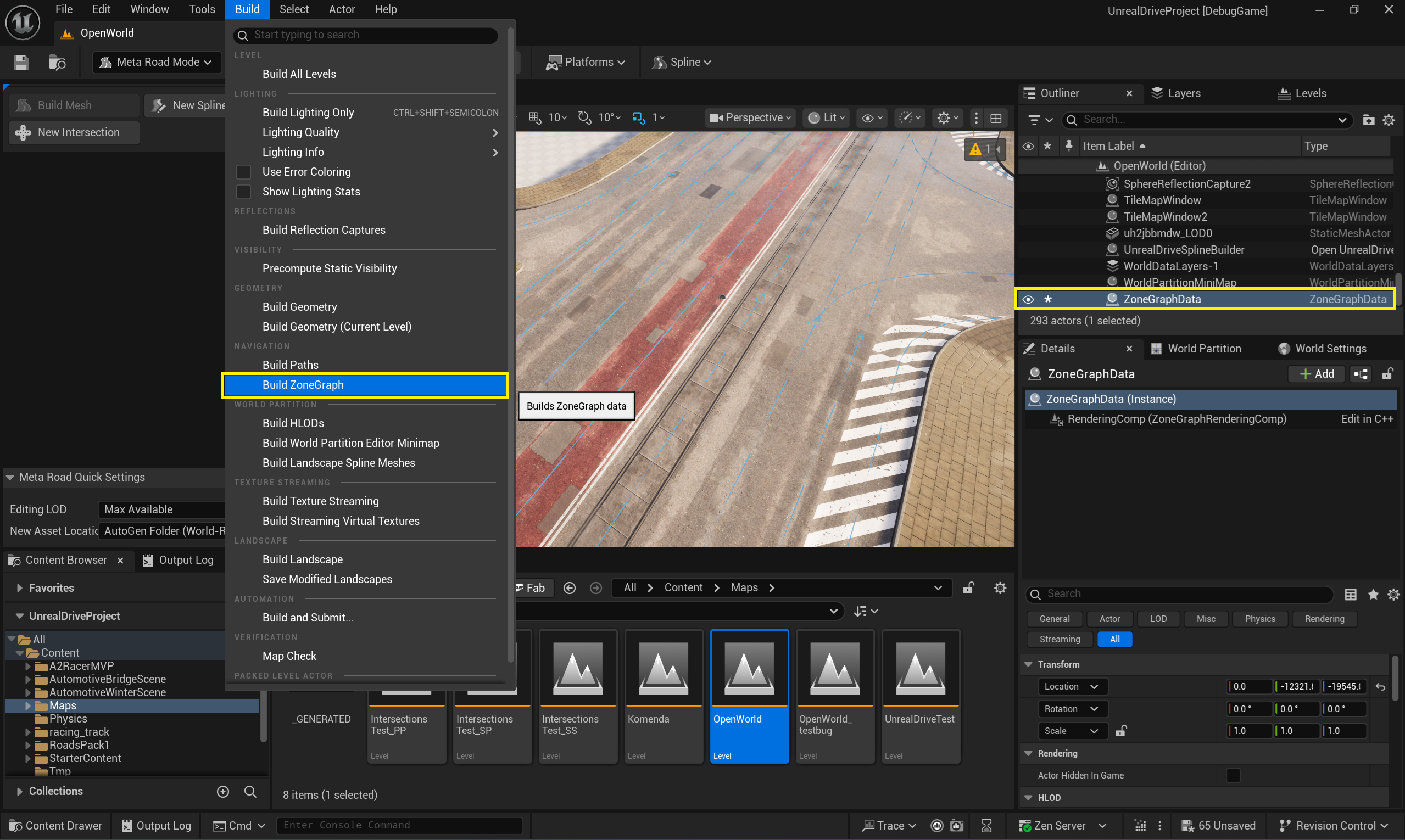
Task: Open the Lit view mode dropdown
Action: 827,117
